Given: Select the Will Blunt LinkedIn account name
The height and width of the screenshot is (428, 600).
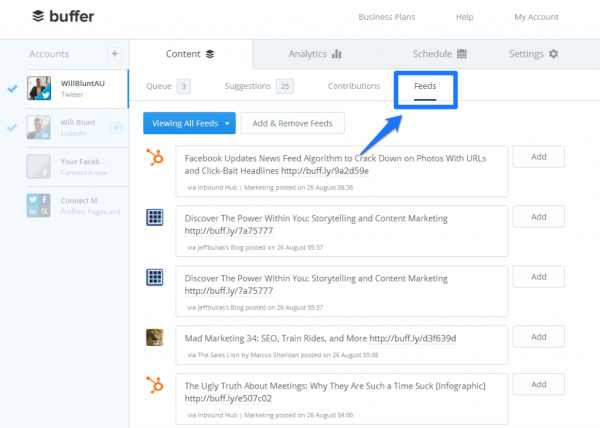Looking at the screenshot, I should [x=78, y=122].
